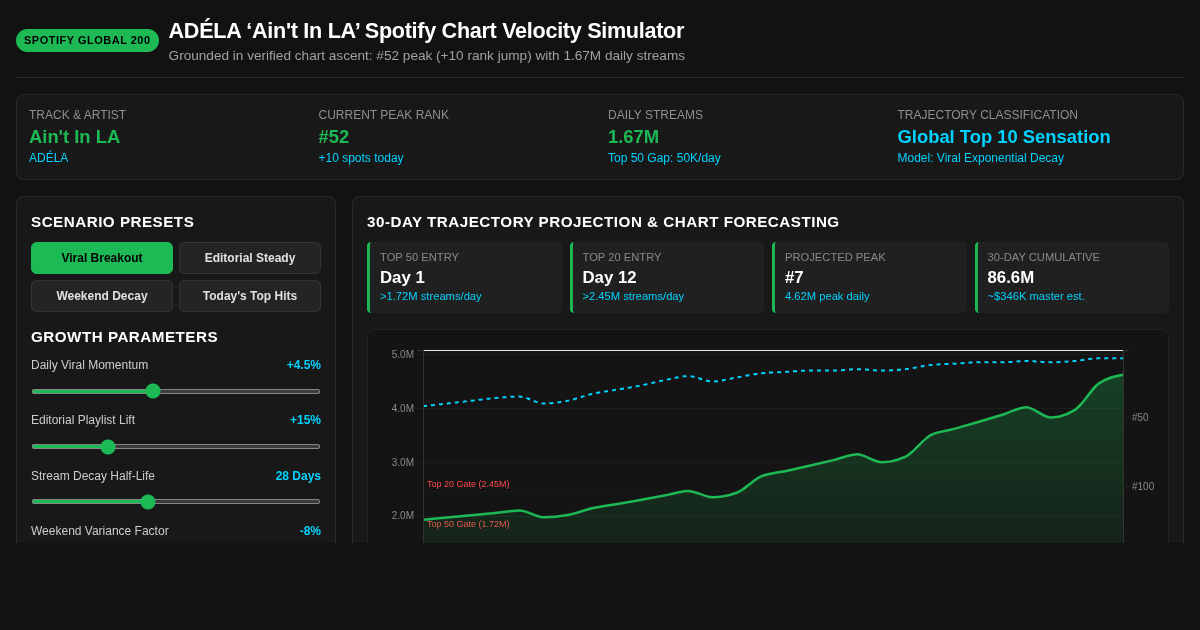This screenshot has height=630, width=1200.
Task: Click Global Top 10 Sensation classification
Action: tap(1004, 137)
